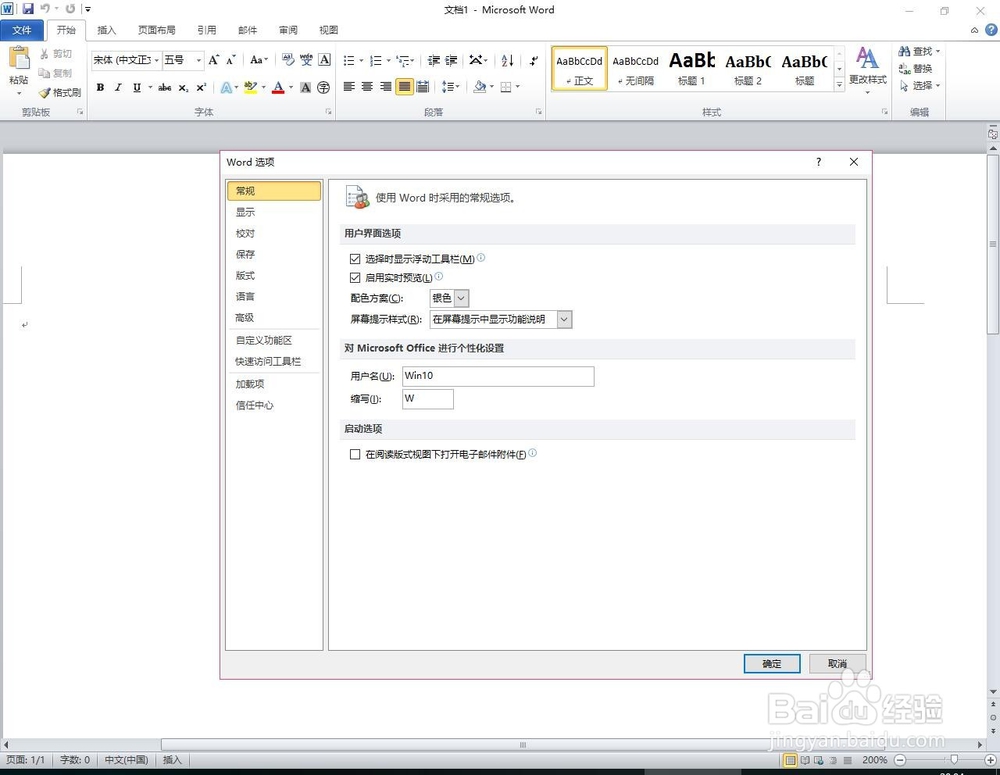The height and width of the screenshot is (775, 1000).
Task: Click Replace (替换) in editing group
Action: pyautogui.click(x=915, y=68)
